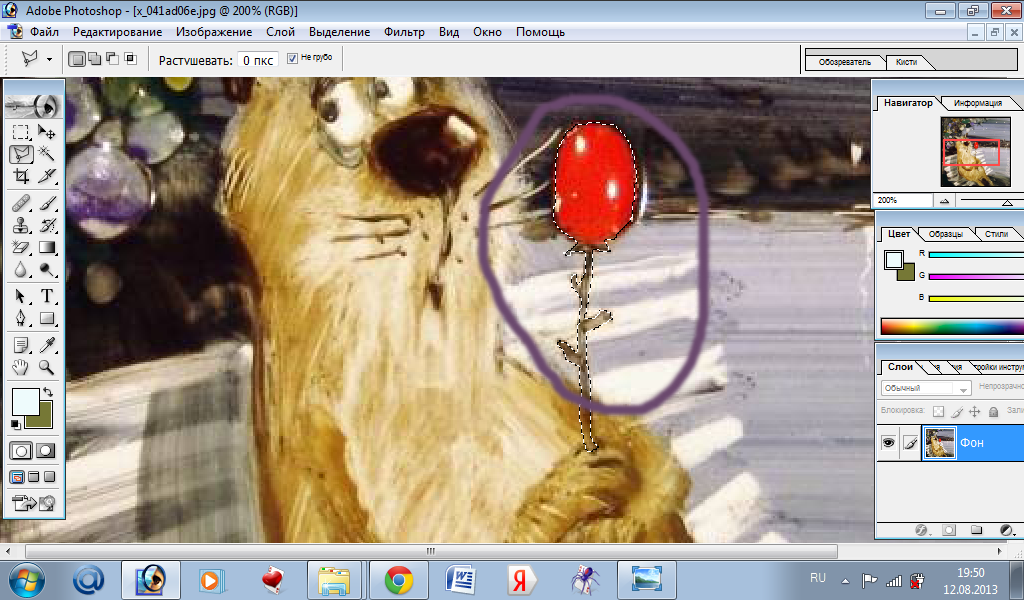Select the Notes tool
Viewport: 1024px width, 600px height.
[21, 345]
